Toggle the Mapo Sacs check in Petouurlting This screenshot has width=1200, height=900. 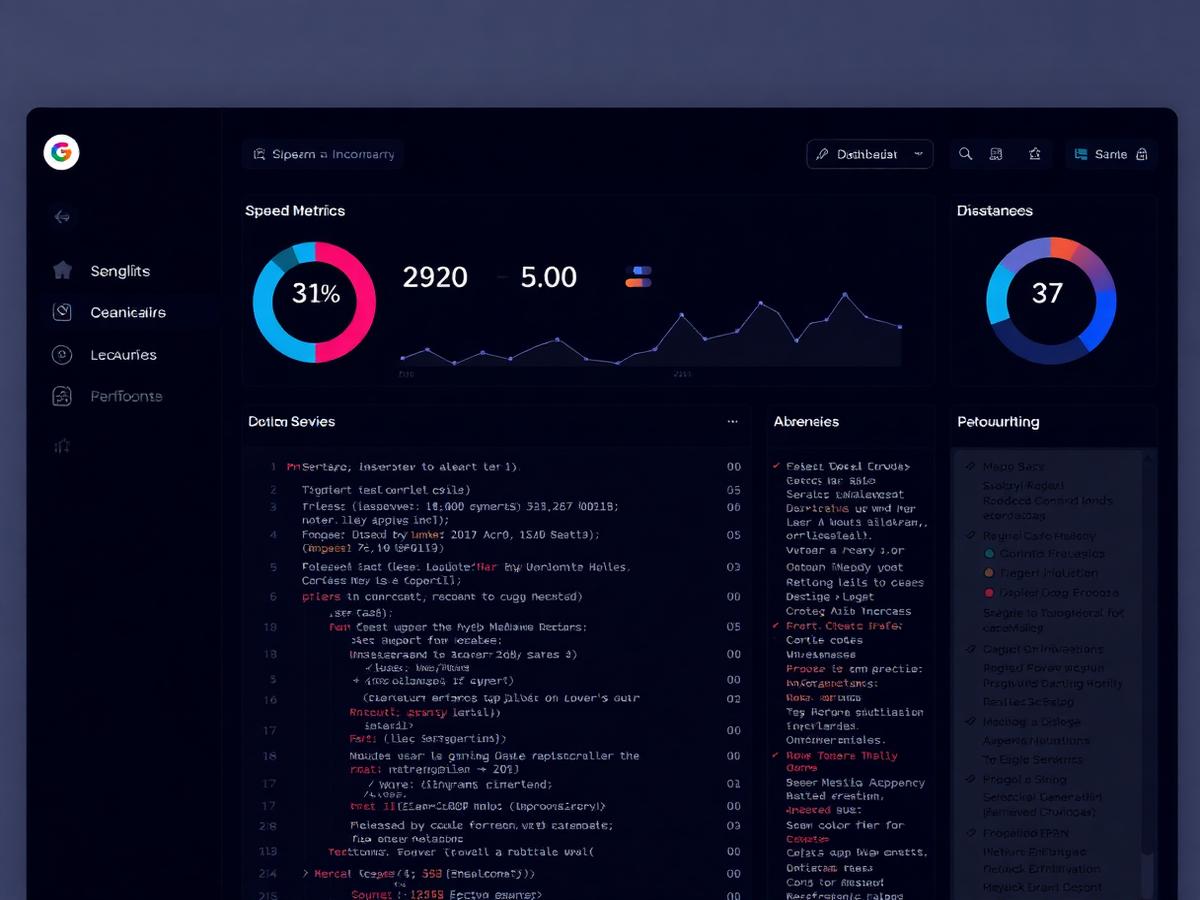tap(970, 467)
